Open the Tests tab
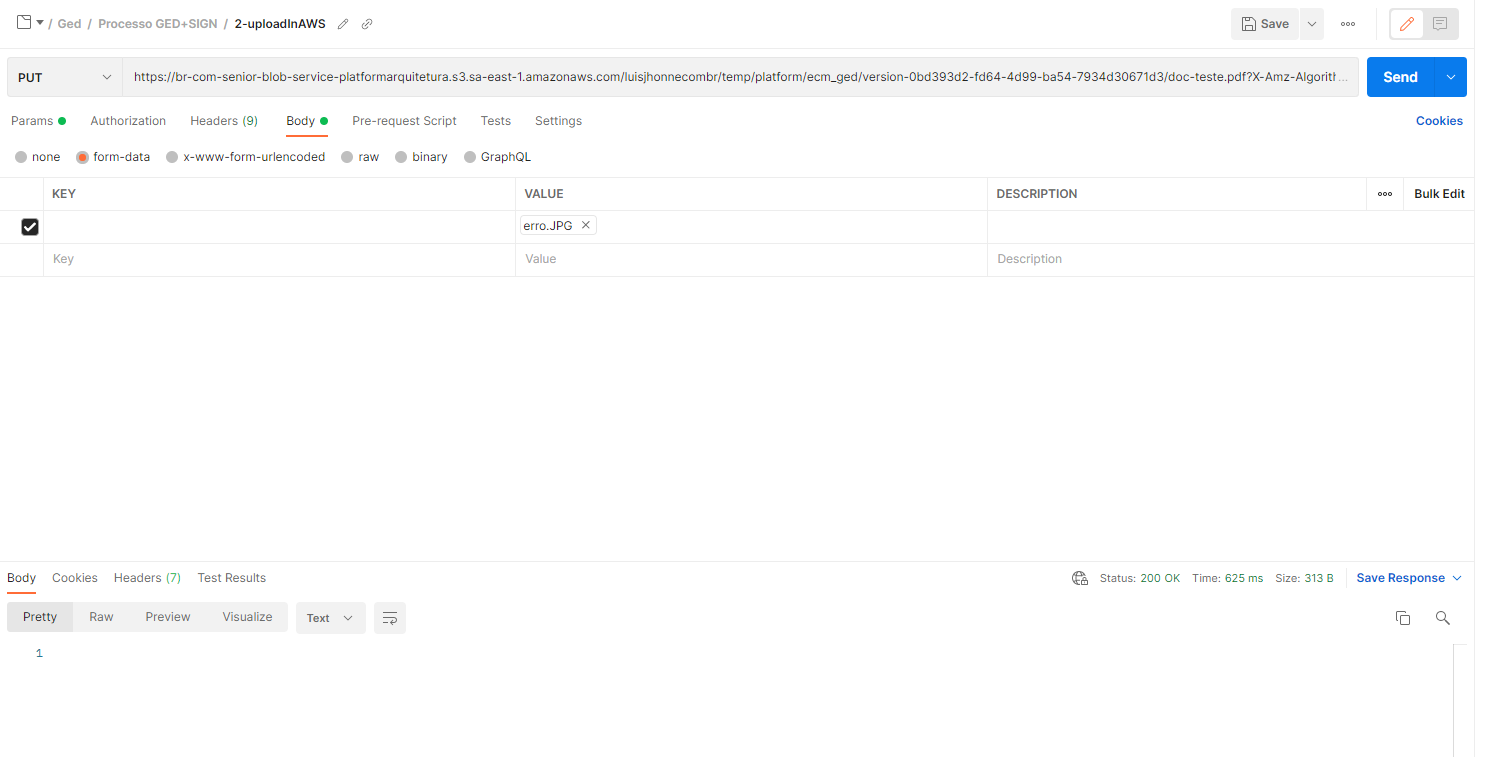The height and width of the screenshot is (757, 1485). 495,121
